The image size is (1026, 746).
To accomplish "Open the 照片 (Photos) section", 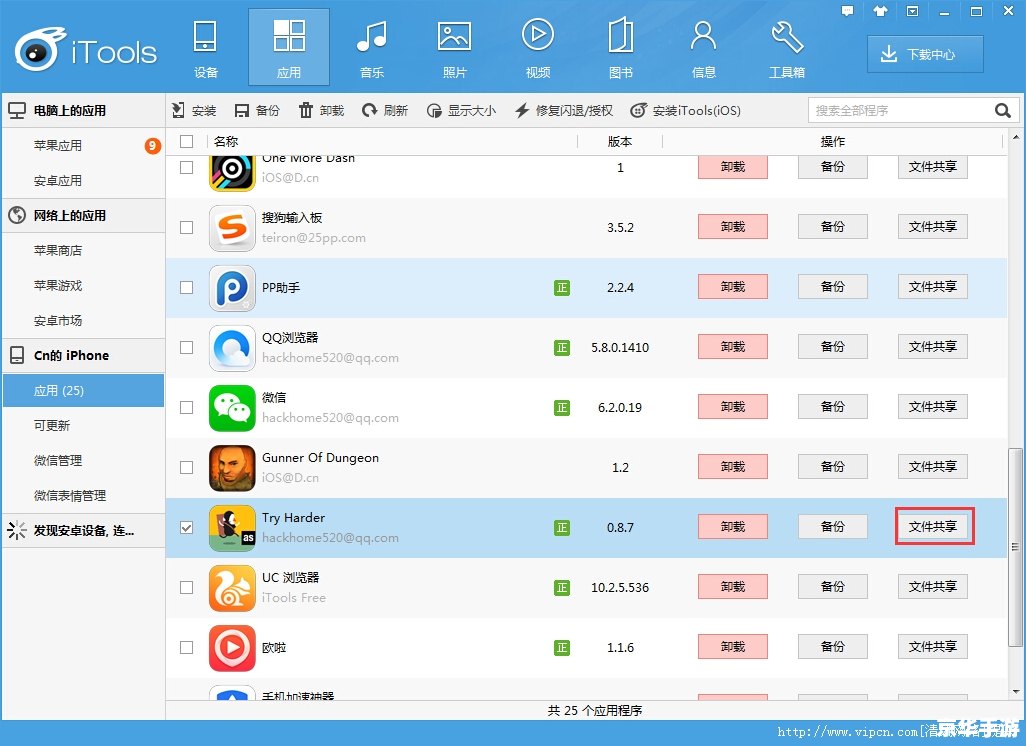I will click(x=455, y=48).
